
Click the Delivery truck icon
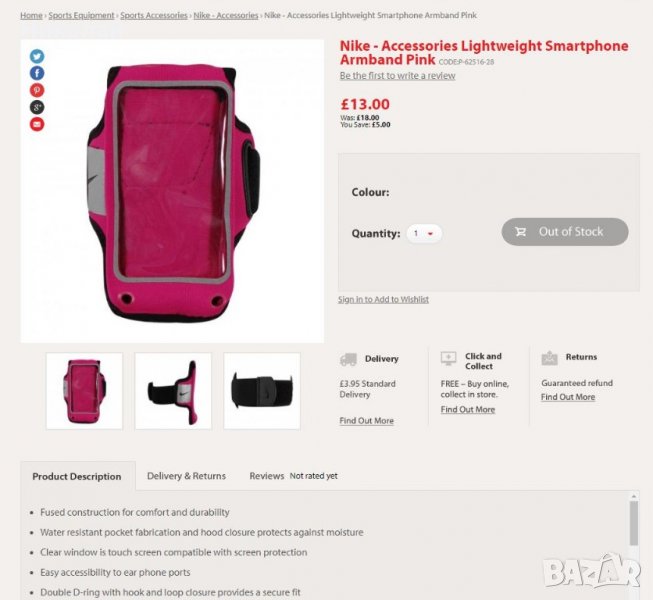pos(348,359)
